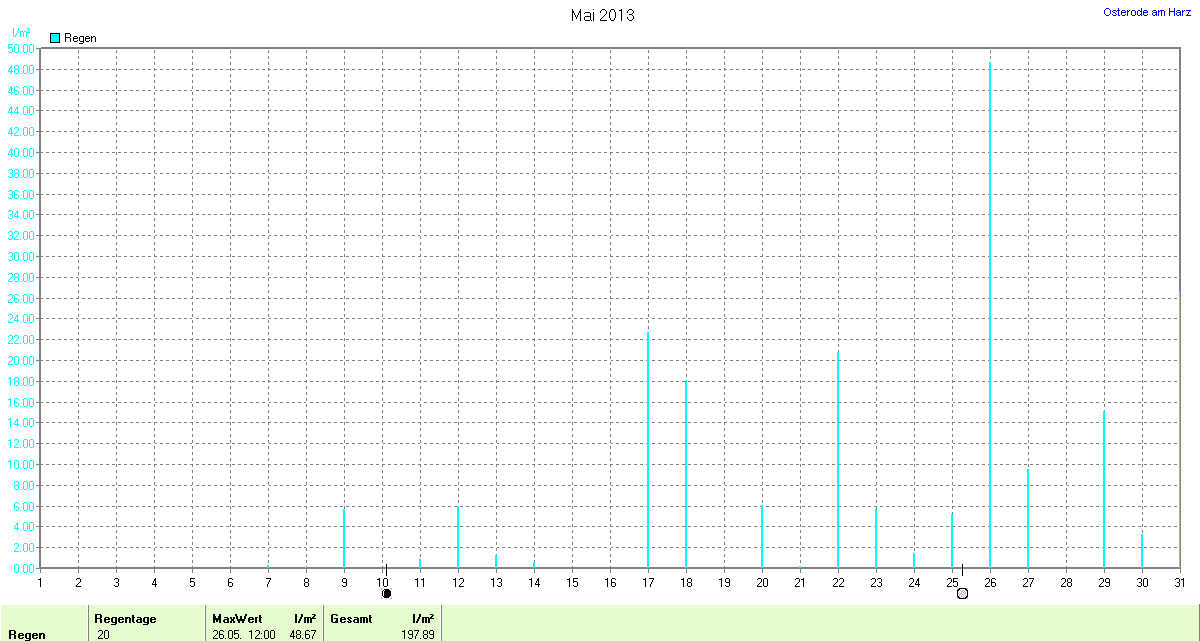Screen dimensions: 1200x641
Task: Click the cyan Regen legend swatch
Action: (x=55, y=38)
